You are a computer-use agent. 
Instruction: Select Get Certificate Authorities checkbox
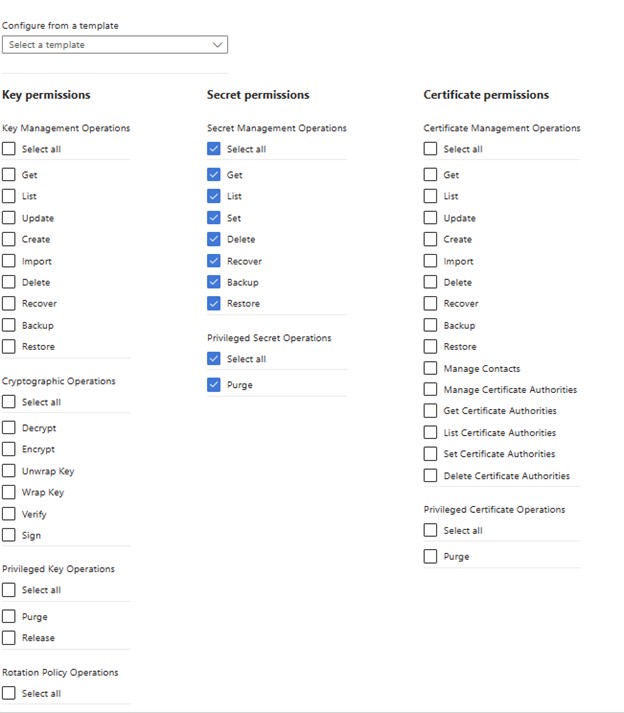click(x=431, y=411)
